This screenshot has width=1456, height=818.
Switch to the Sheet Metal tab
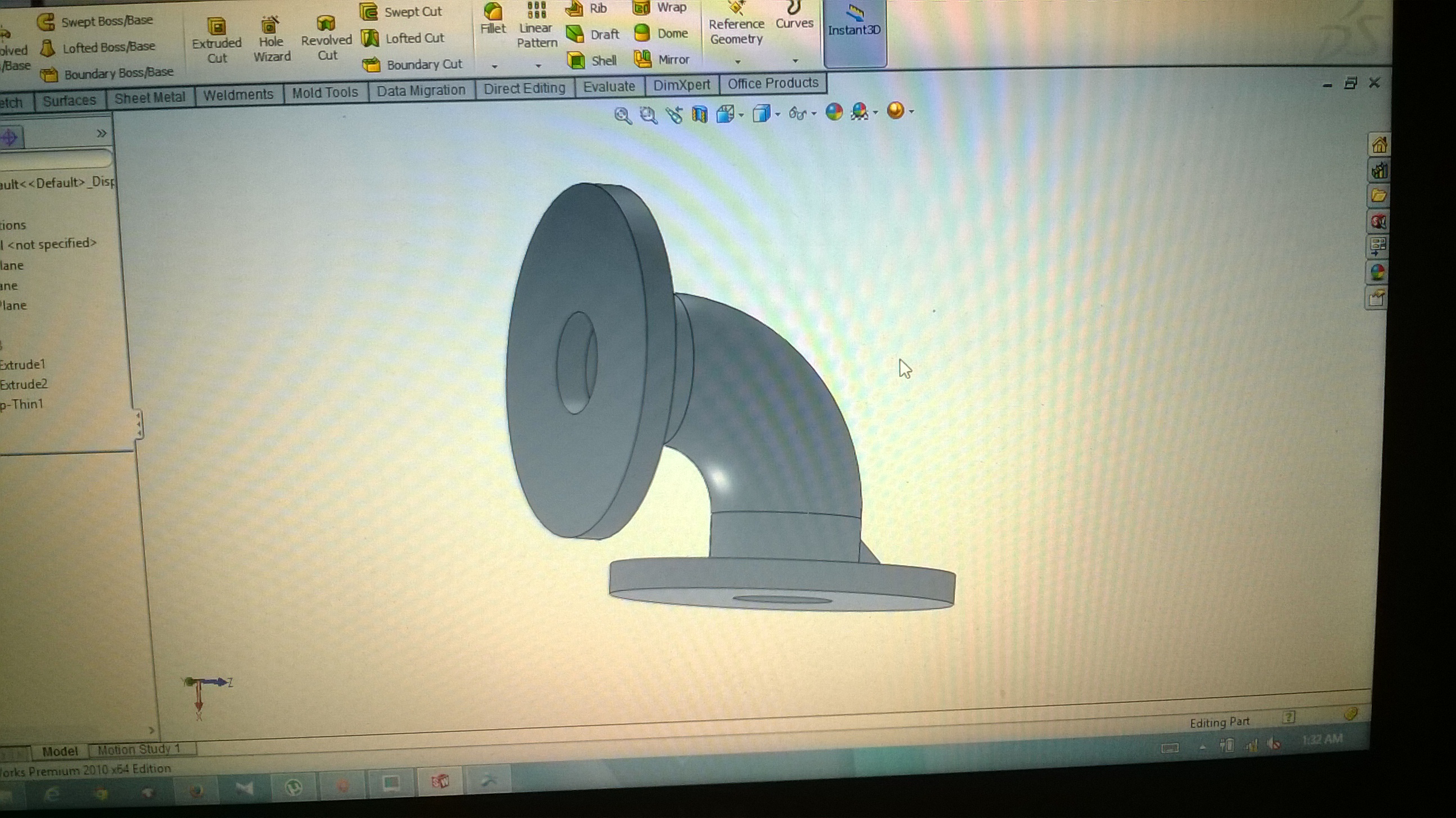150,98
